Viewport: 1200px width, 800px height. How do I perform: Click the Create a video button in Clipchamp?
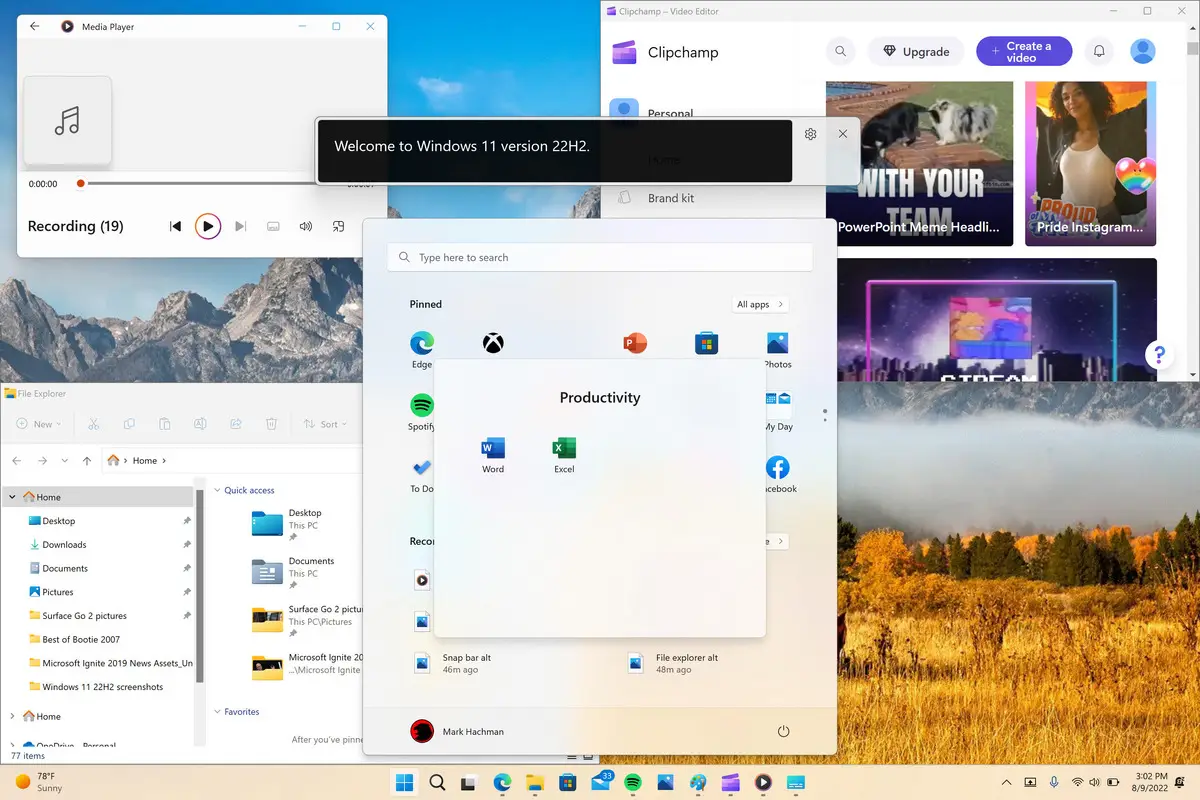[1023, 51]
